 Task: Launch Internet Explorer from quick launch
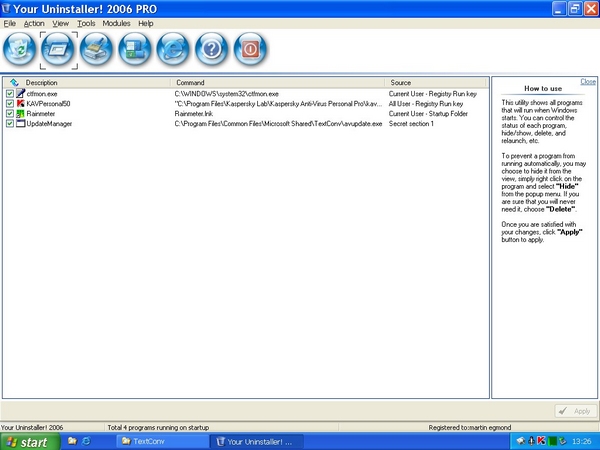click(86, 441)
